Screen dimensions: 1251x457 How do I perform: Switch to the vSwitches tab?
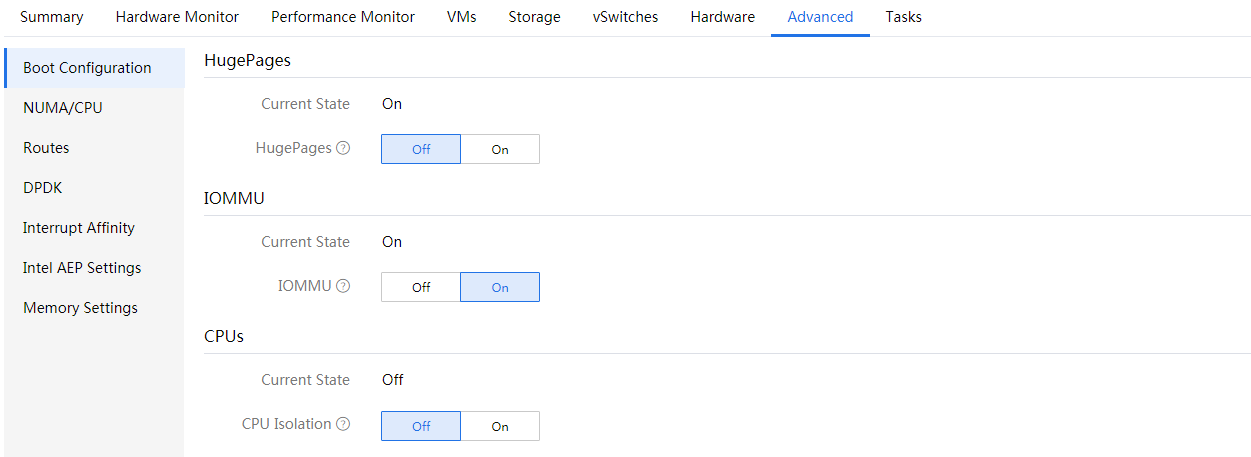point(625,17)
